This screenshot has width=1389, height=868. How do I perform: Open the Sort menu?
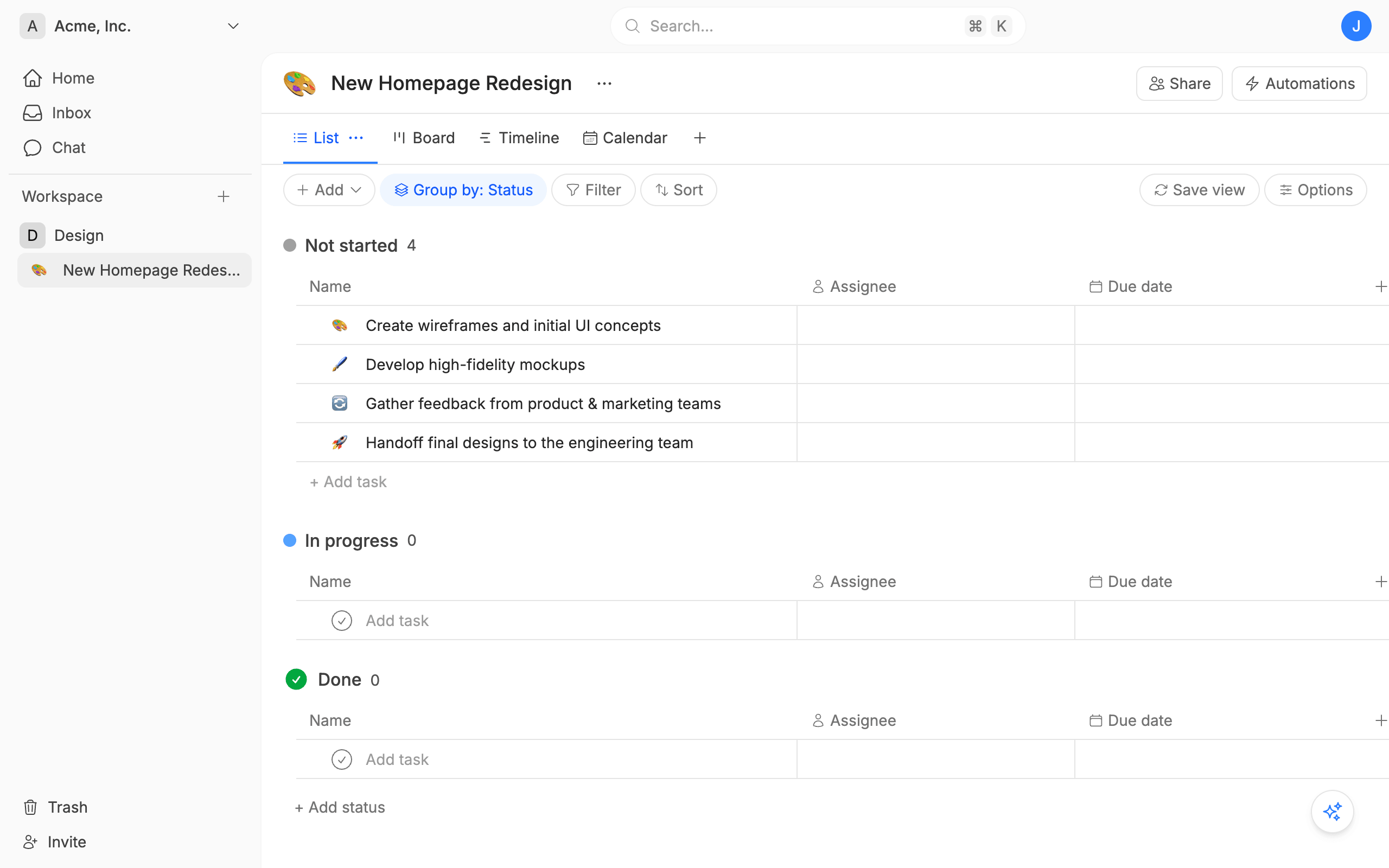(678, 190)
